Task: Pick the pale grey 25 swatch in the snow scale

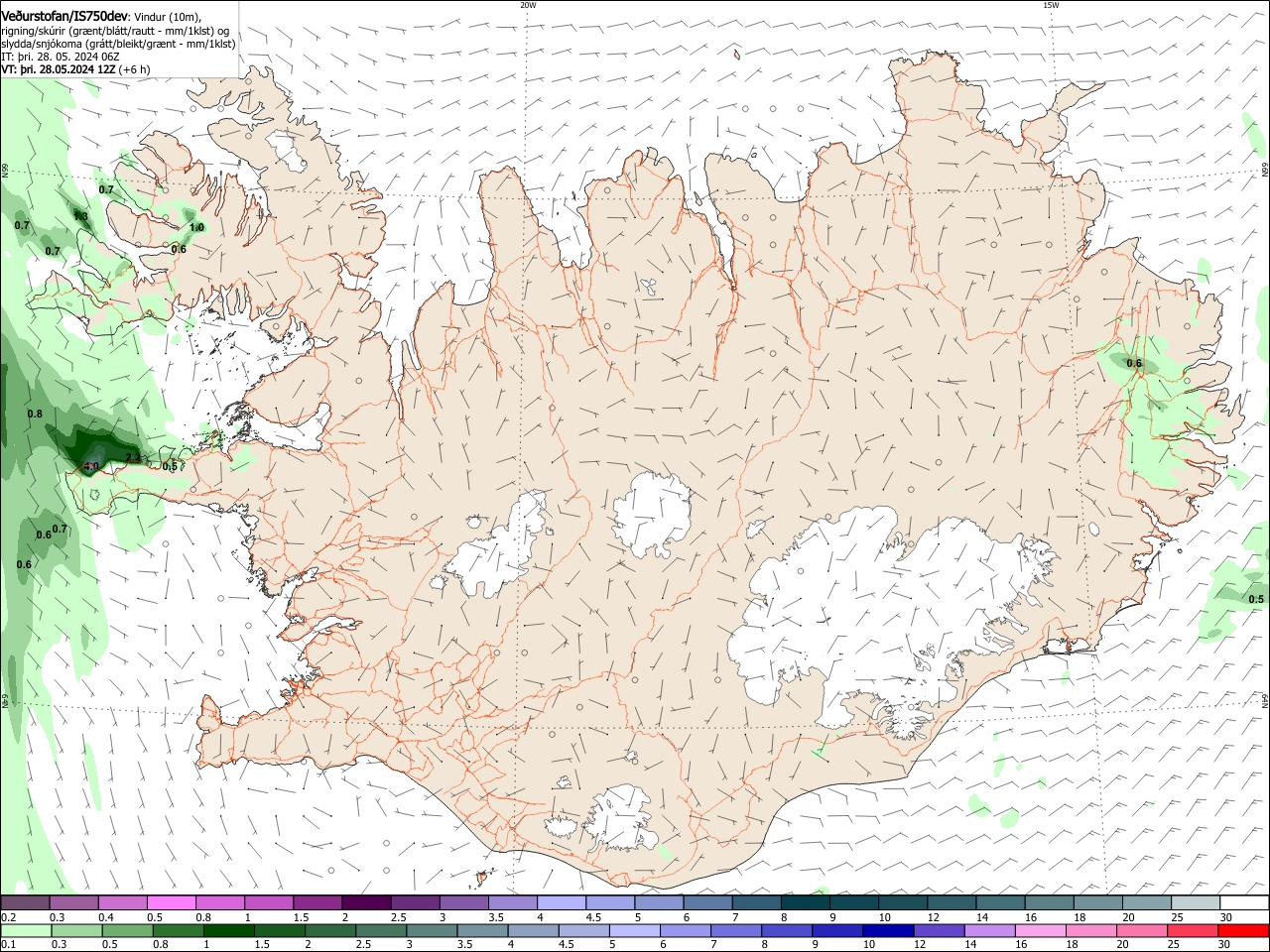Action: pyautogui.click(x=1194, y=902)
